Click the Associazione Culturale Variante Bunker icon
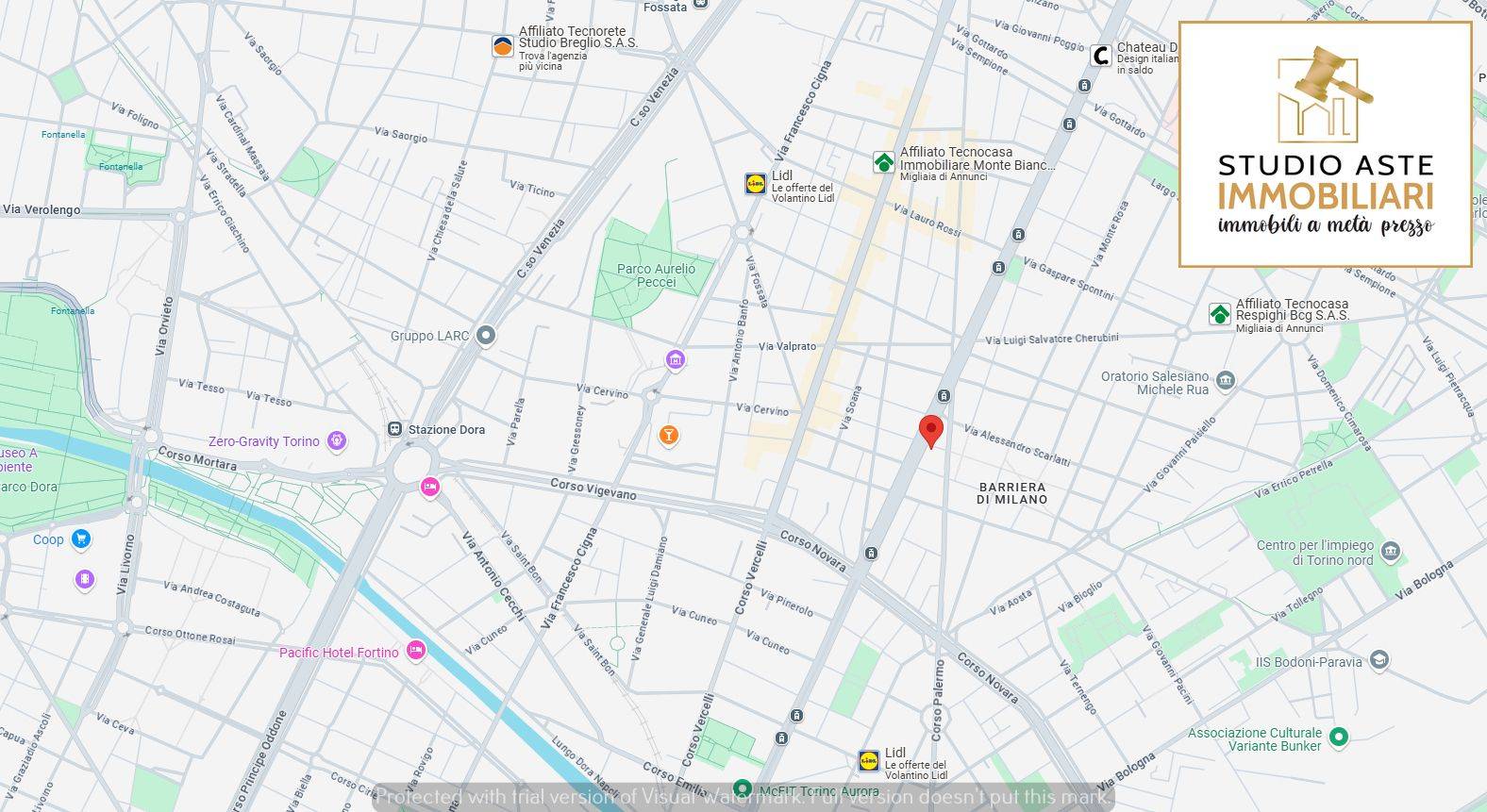 [1338, 737]
